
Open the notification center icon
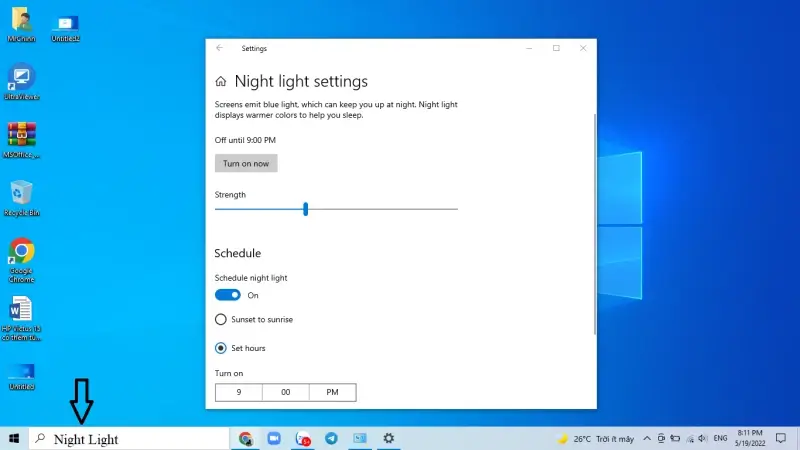pos(781,438)
